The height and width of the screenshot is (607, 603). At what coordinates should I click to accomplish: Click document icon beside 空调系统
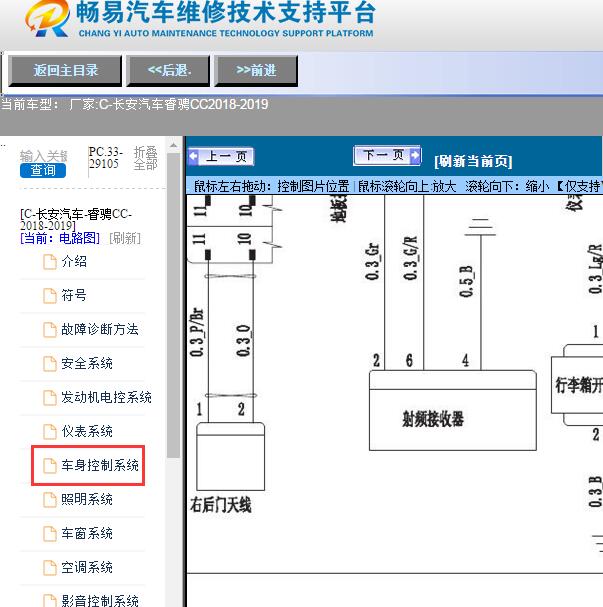(x=50, y=568)
